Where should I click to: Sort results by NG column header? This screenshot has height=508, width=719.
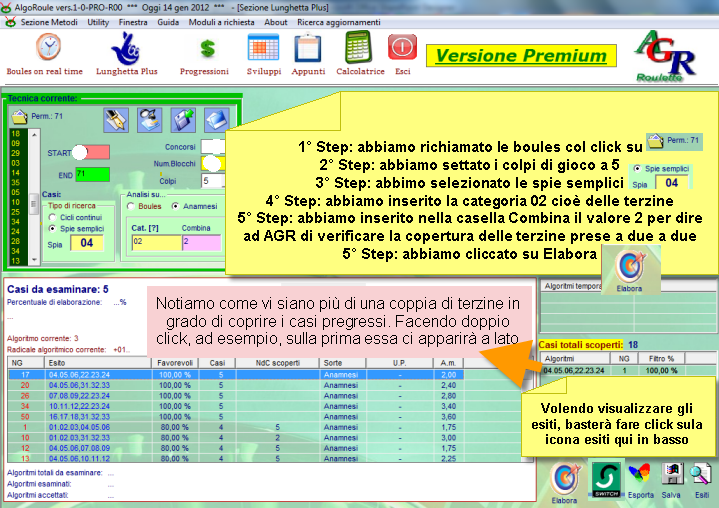[x=26, y=363]
